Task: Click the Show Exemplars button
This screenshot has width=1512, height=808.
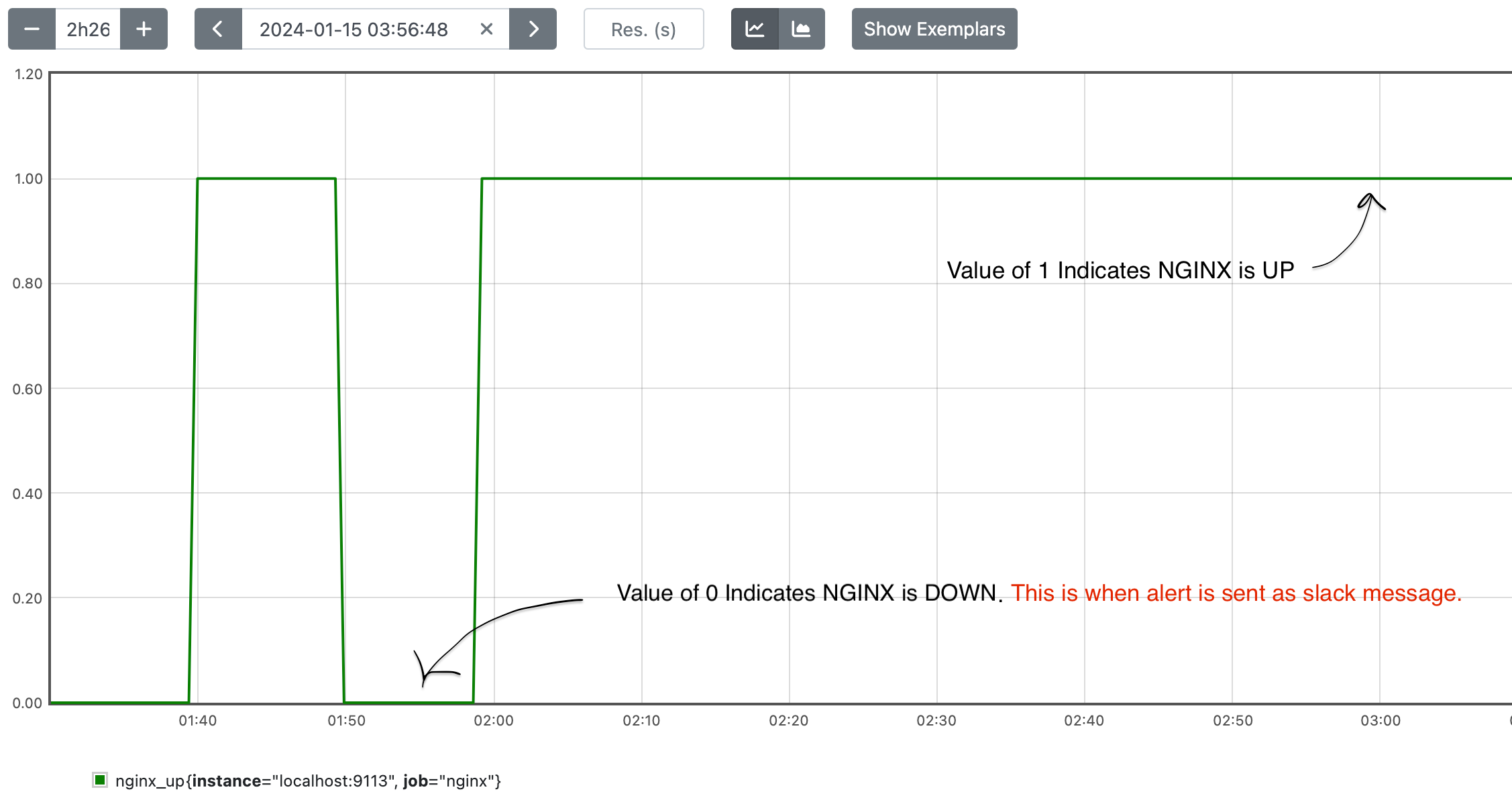Action: click(934, 29)
